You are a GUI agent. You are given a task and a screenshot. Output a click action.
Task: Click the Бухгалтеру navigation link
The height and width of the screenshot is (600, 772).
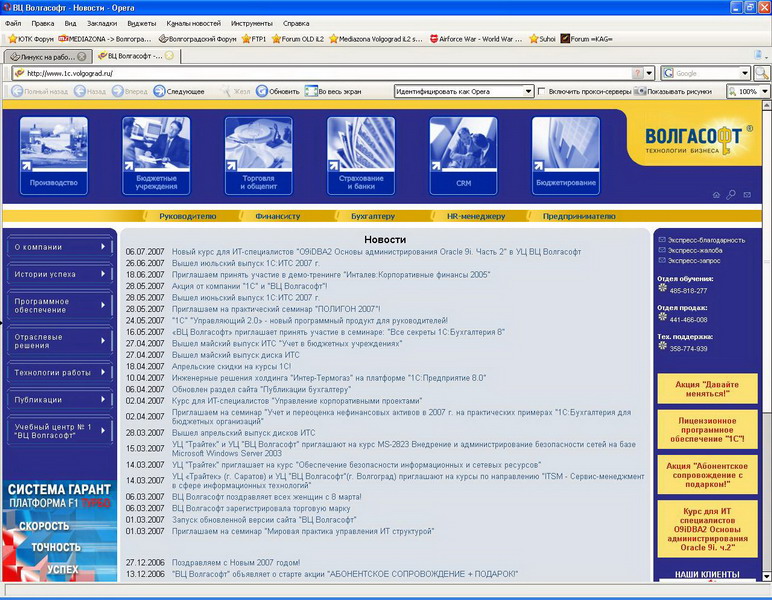pos(373,216)
